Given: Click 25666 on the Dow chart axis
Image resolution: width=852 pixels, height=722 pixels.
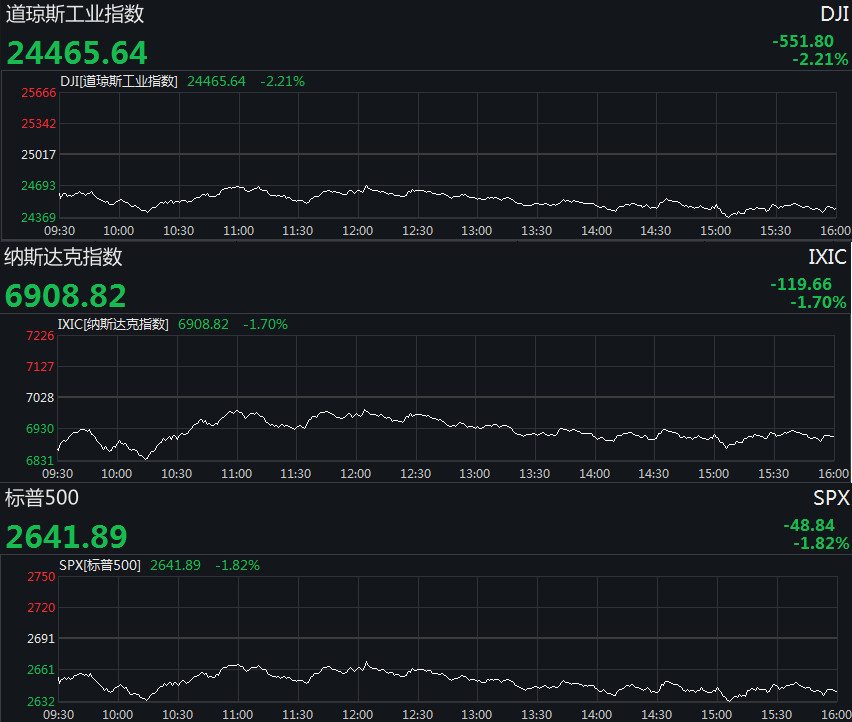Looking at the screenshot, I should click(38, 93).
